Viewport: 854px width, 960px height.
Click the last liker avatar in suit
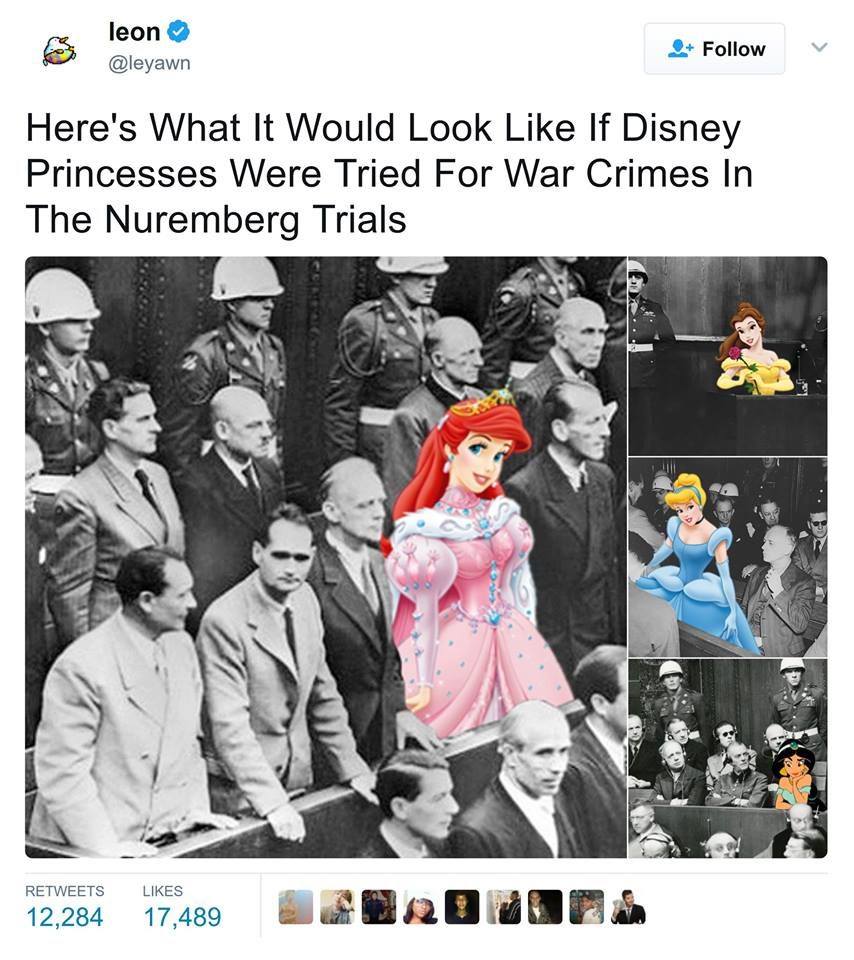pyautogui.click(x=628, y=907)
